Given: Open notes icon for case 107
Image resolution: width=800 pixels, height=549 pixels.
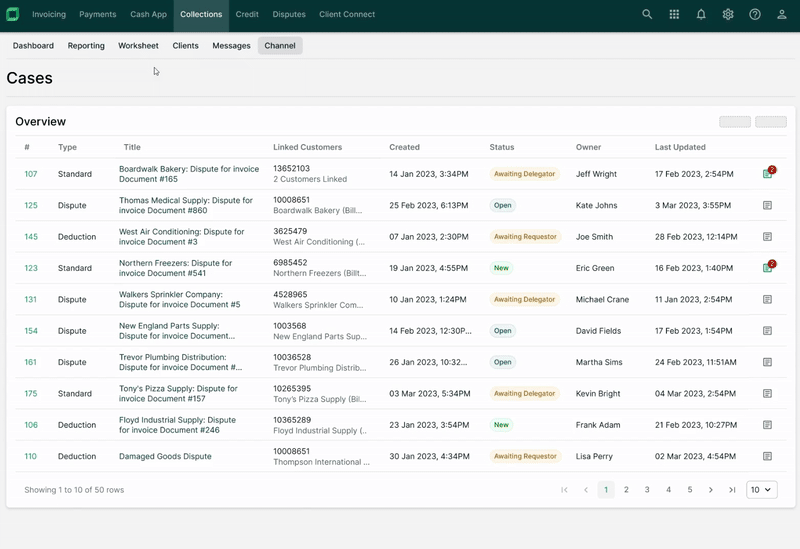Looking at the screenshot, I should pos(768,172).
